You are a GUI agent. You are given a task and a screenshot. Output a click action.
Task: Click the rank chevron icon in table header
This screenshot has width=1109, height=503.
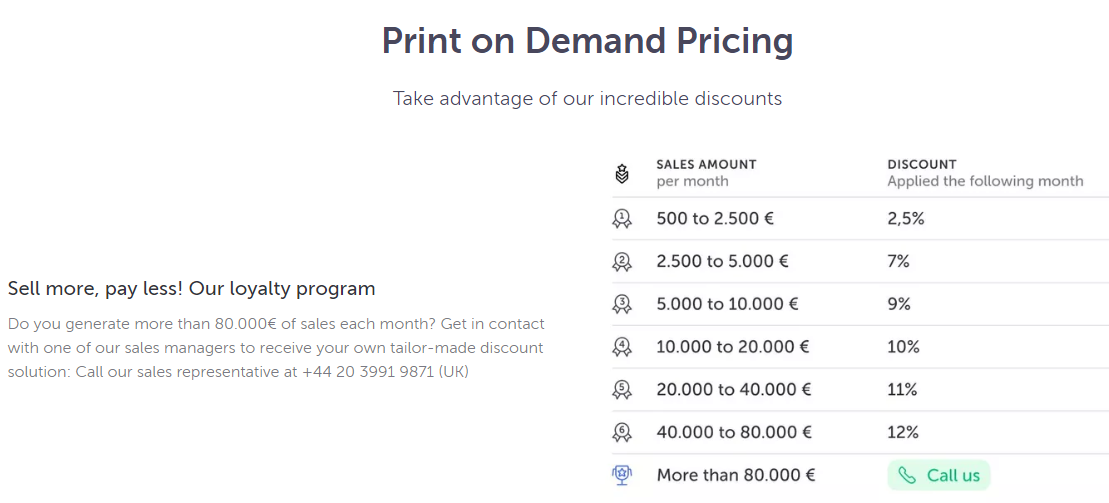tap(622, 173)
